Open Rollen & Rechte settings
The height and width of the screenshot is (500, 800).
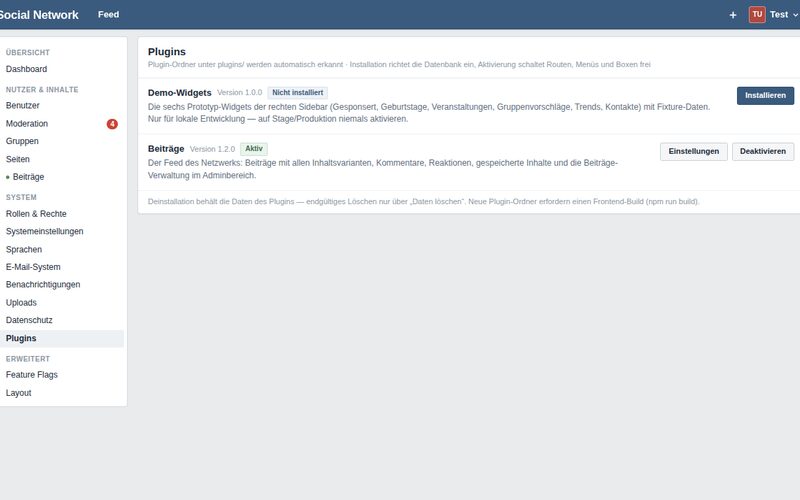point(36,214)
